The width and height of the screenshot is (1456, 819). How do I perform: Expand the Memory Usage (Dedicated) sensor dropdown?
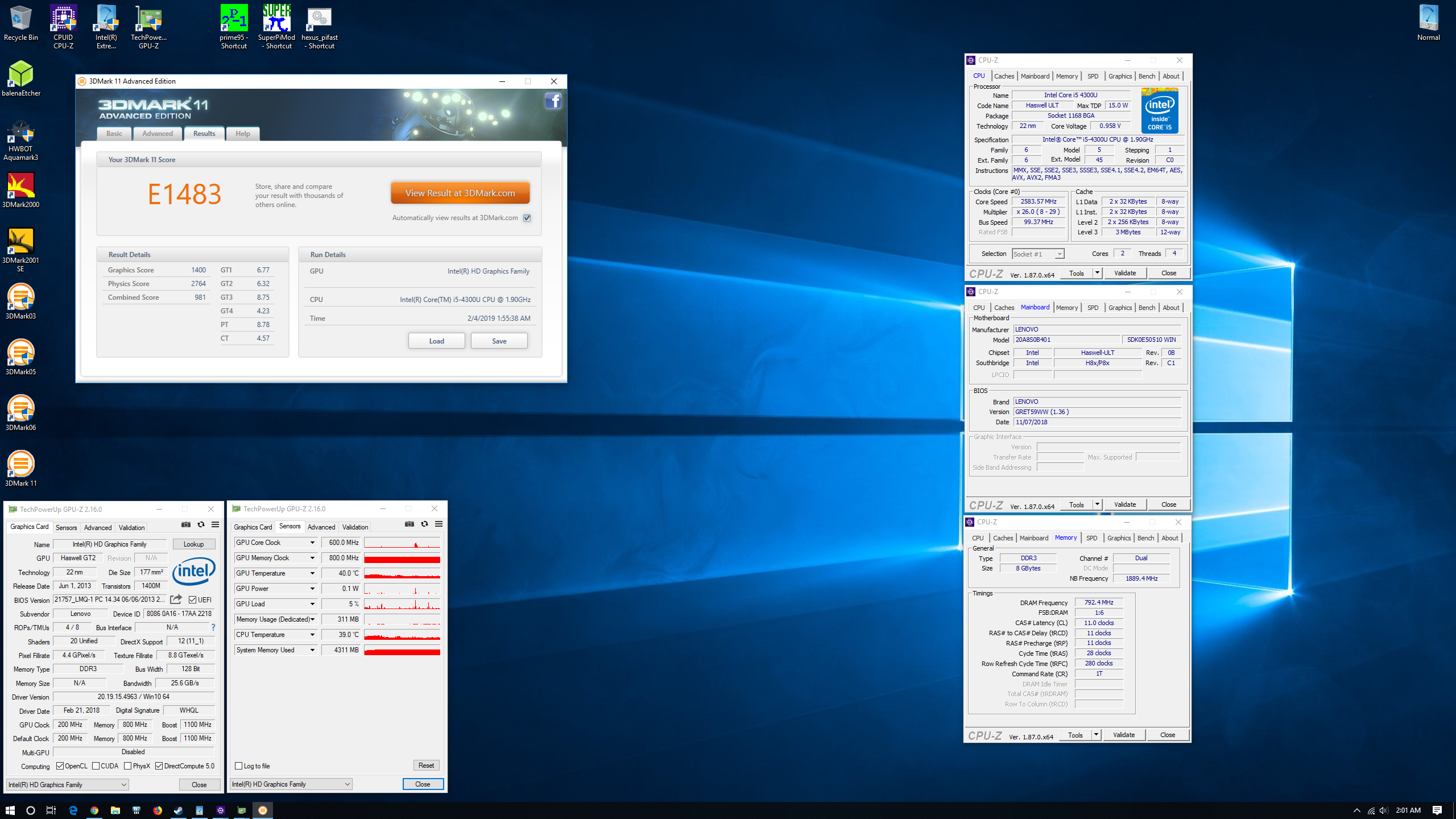312,619
